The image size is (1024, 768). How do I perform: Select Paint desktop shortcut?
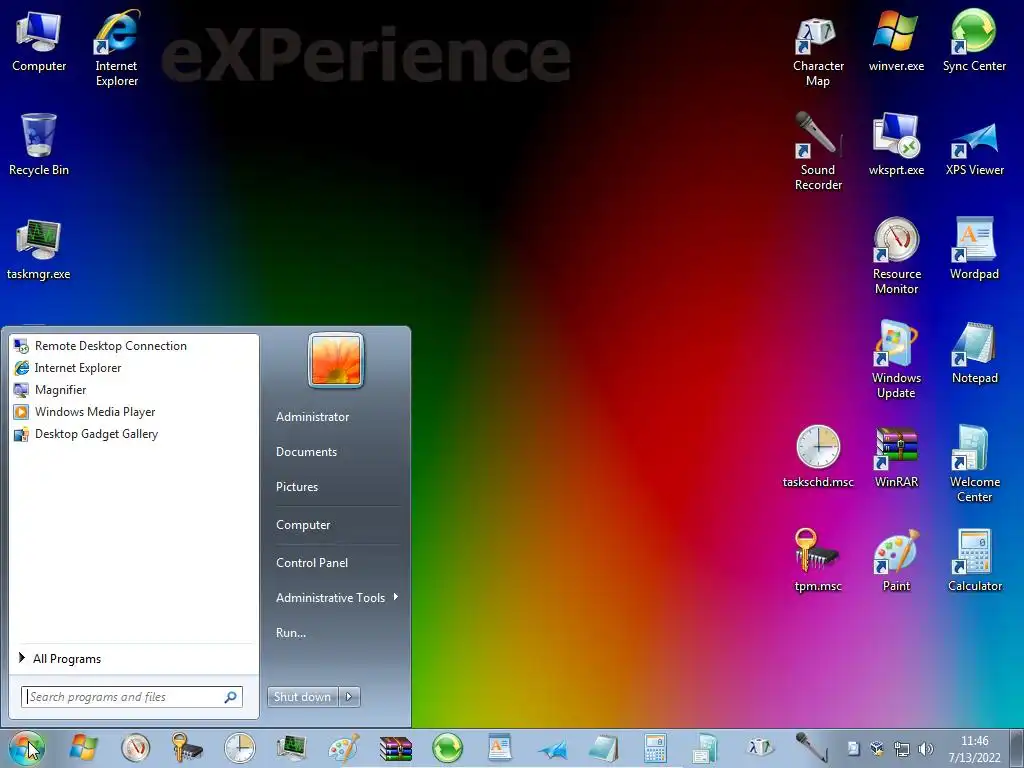click(896, 560)
